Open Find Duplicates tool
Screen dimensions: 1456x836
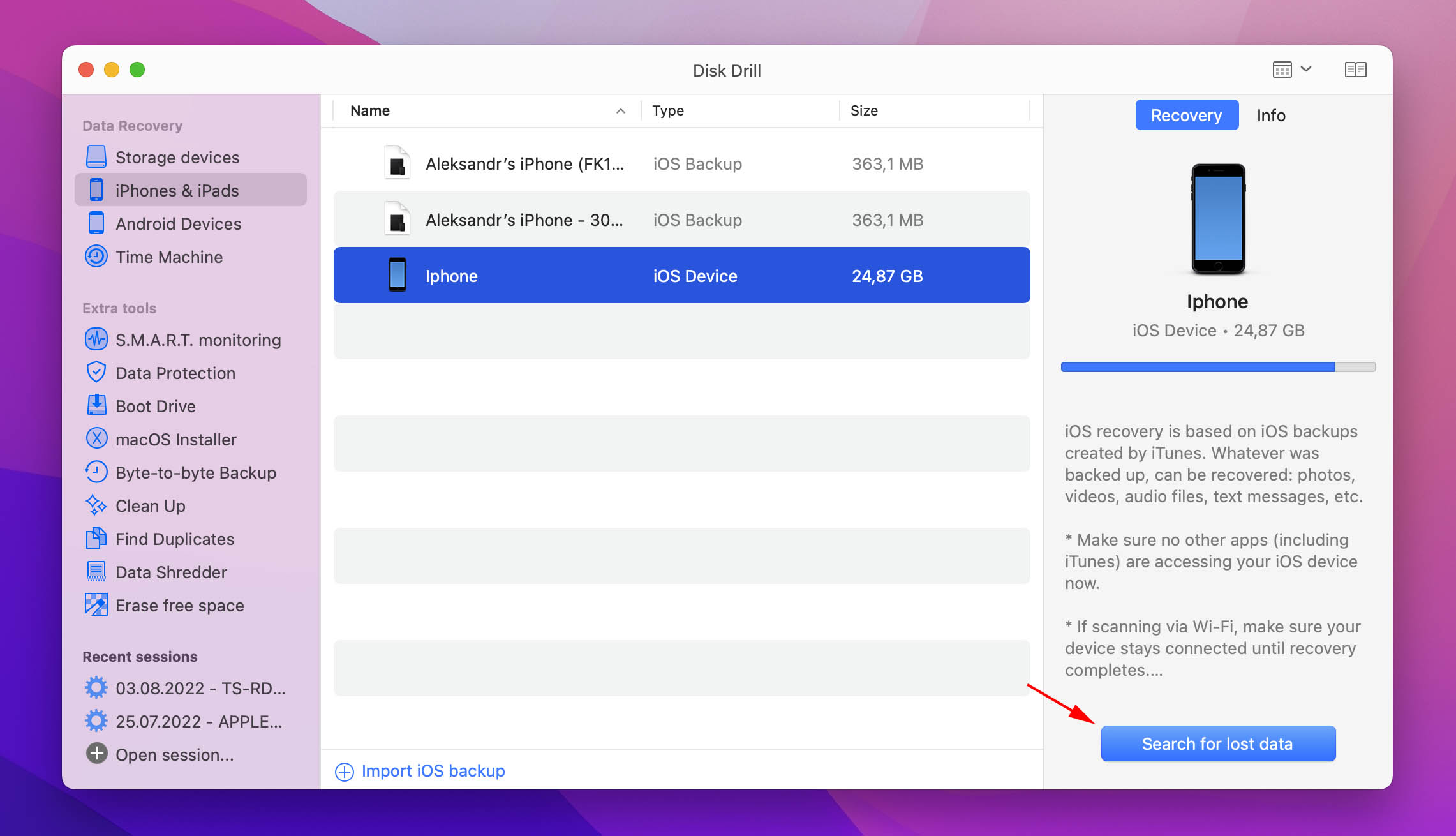191,539
